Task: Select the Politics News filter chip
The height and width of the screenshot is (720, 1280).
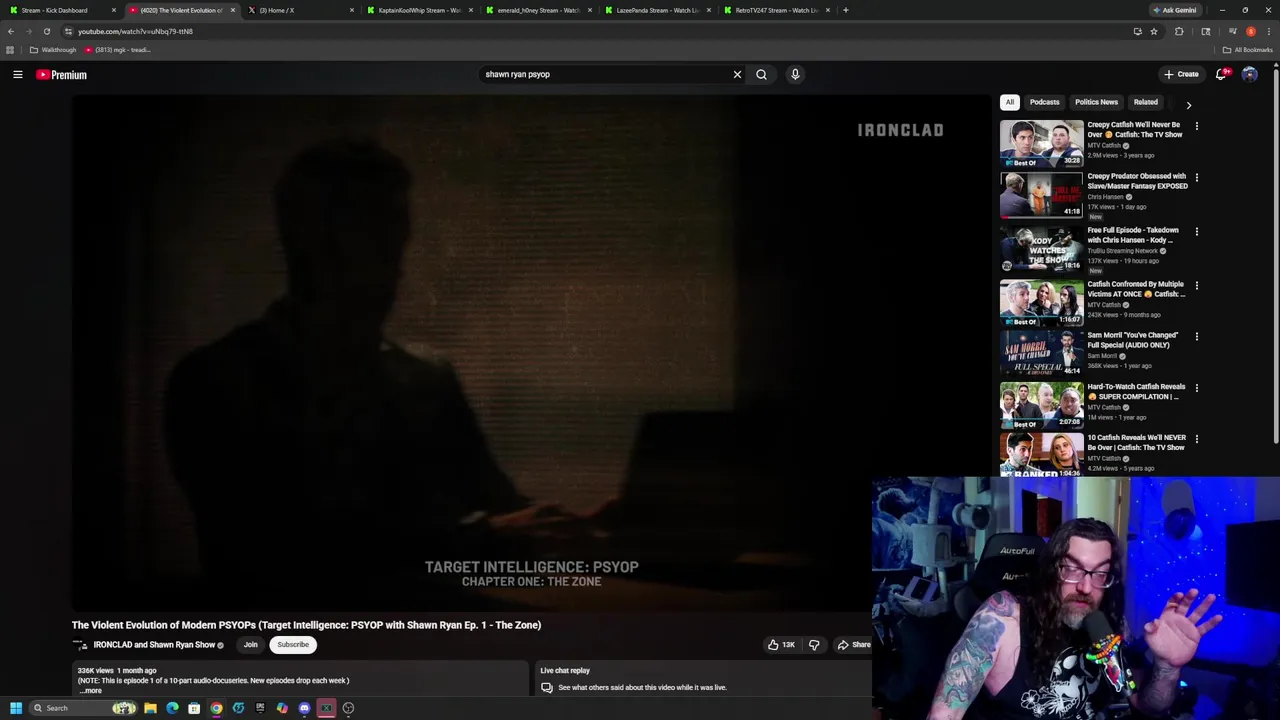Action: click(1096, 102)
